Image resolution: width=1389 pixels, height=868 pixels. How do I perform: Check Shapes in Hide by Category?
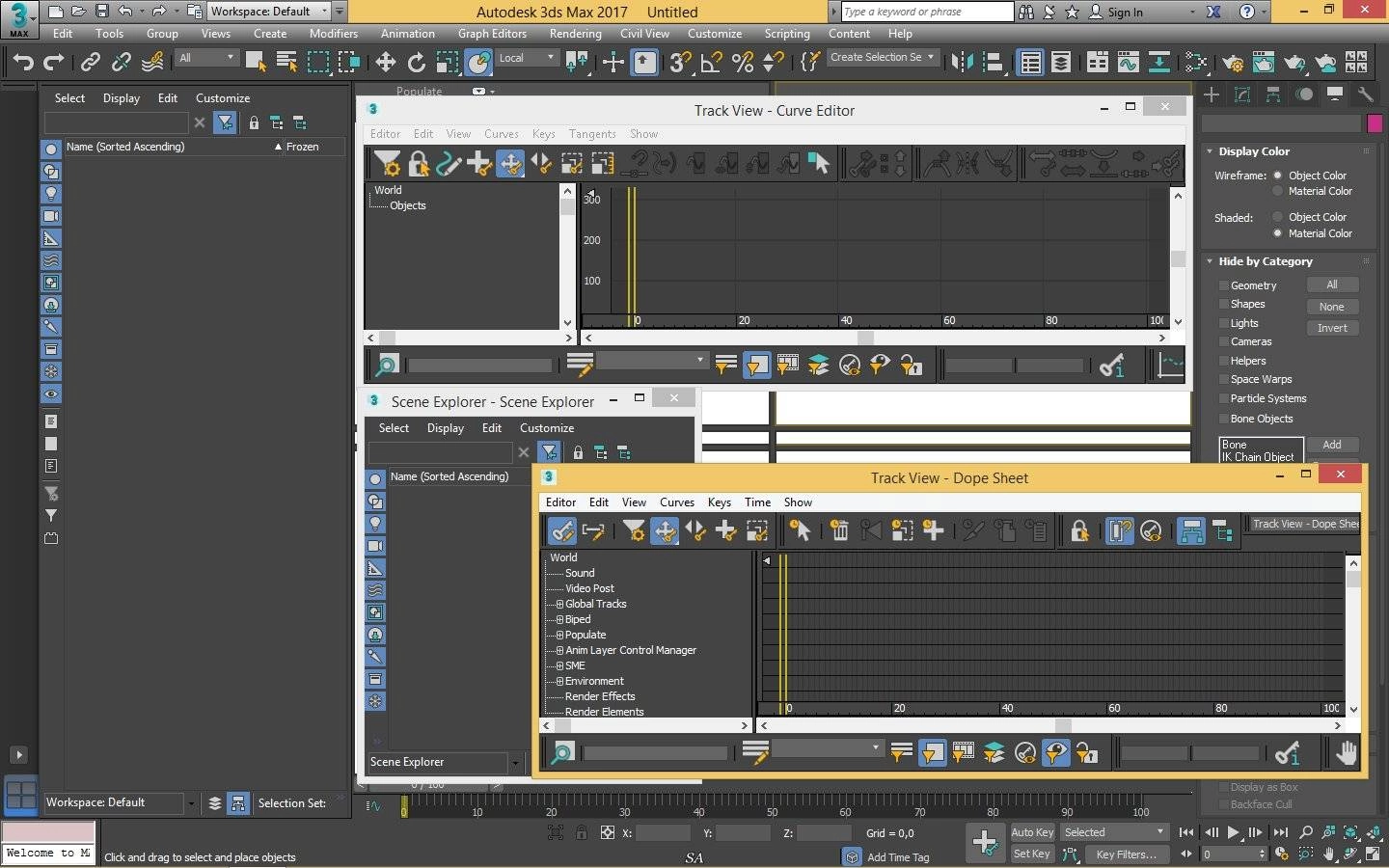click(x=1223, y=304)
